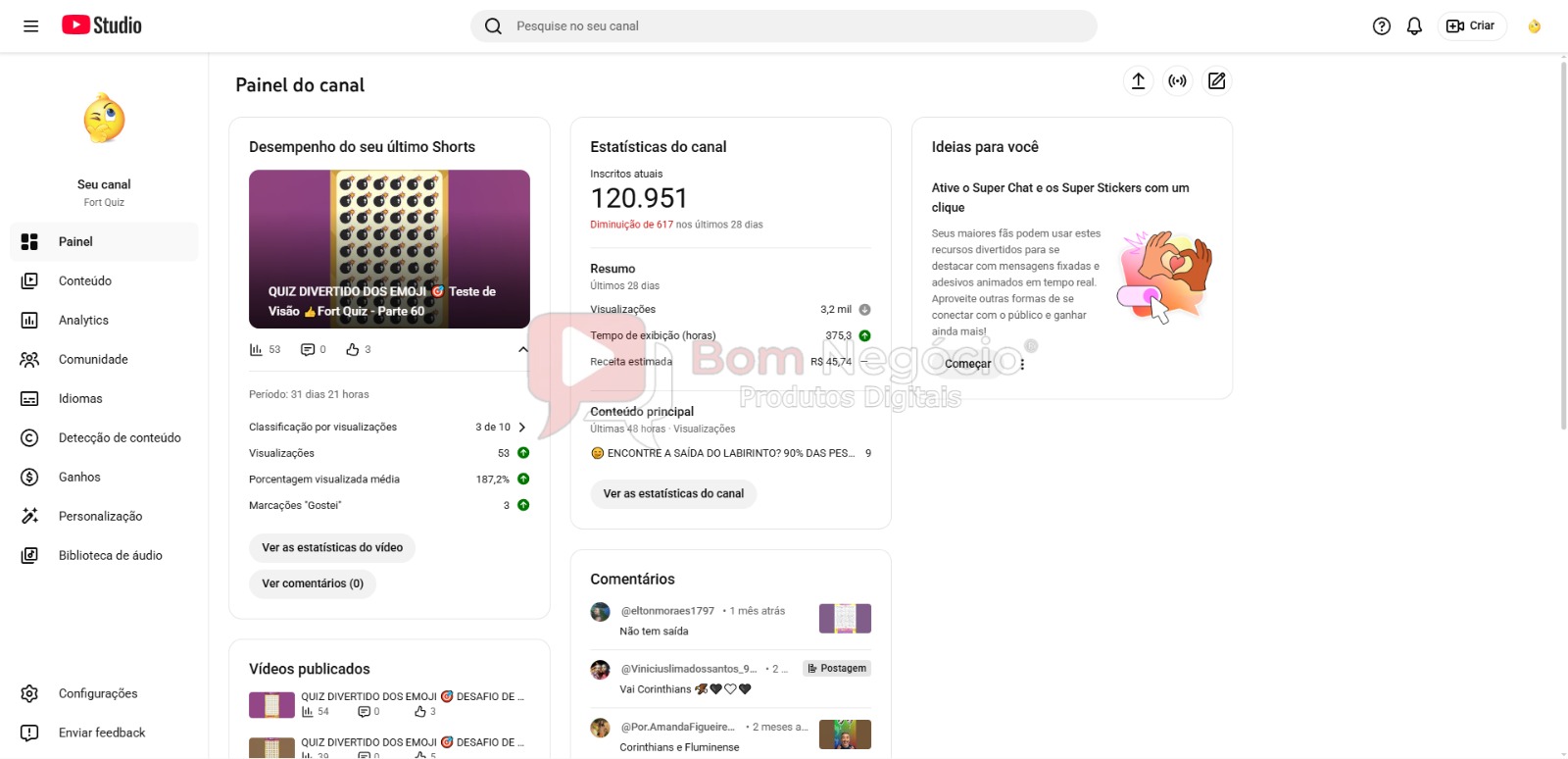Open Idiomas in the sidebar
Image resolution: width=1568 pixels, height=759 pixels.
pos(104,399)
